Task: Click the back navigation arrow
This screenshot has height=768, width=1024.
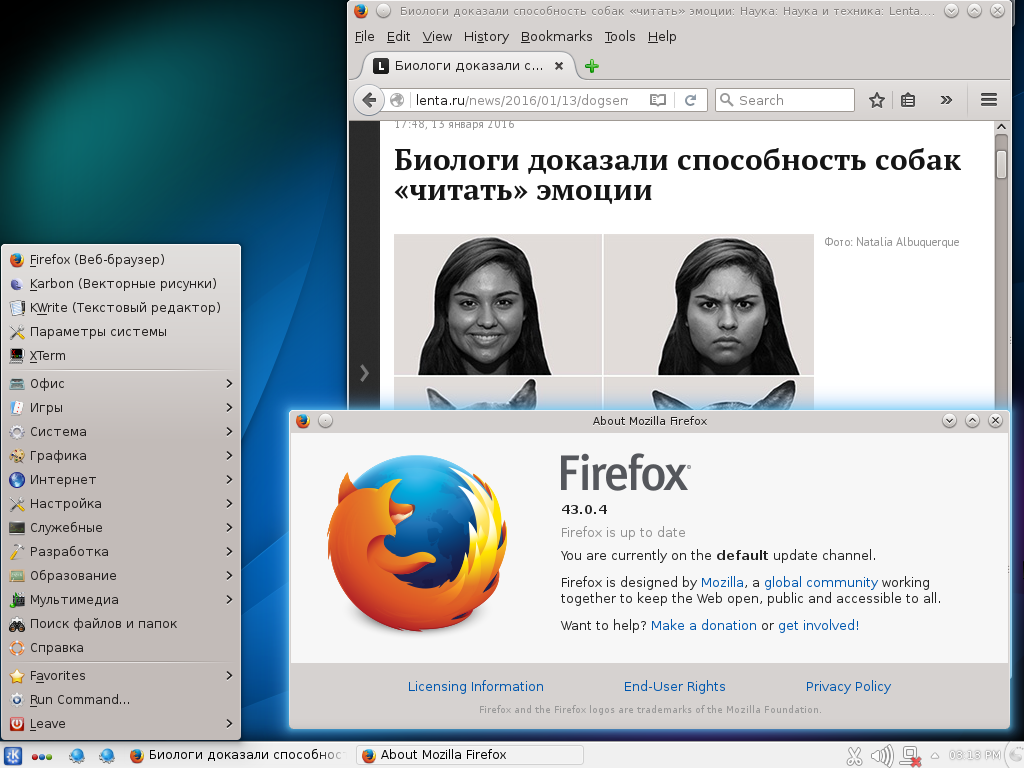Action: [x=369, y=100]
